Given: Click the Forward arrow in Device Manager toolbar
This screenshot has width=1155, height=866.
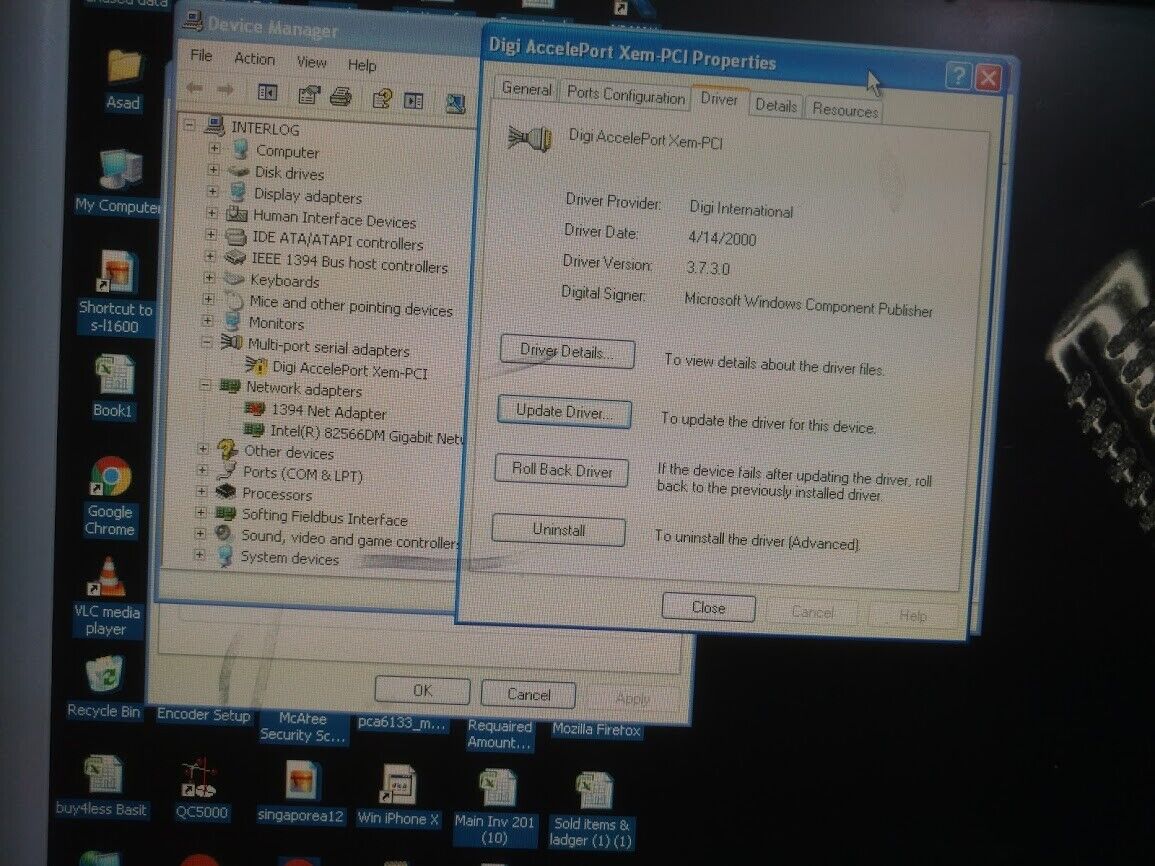Looking at the screenshot, I should tap(225, 90).
